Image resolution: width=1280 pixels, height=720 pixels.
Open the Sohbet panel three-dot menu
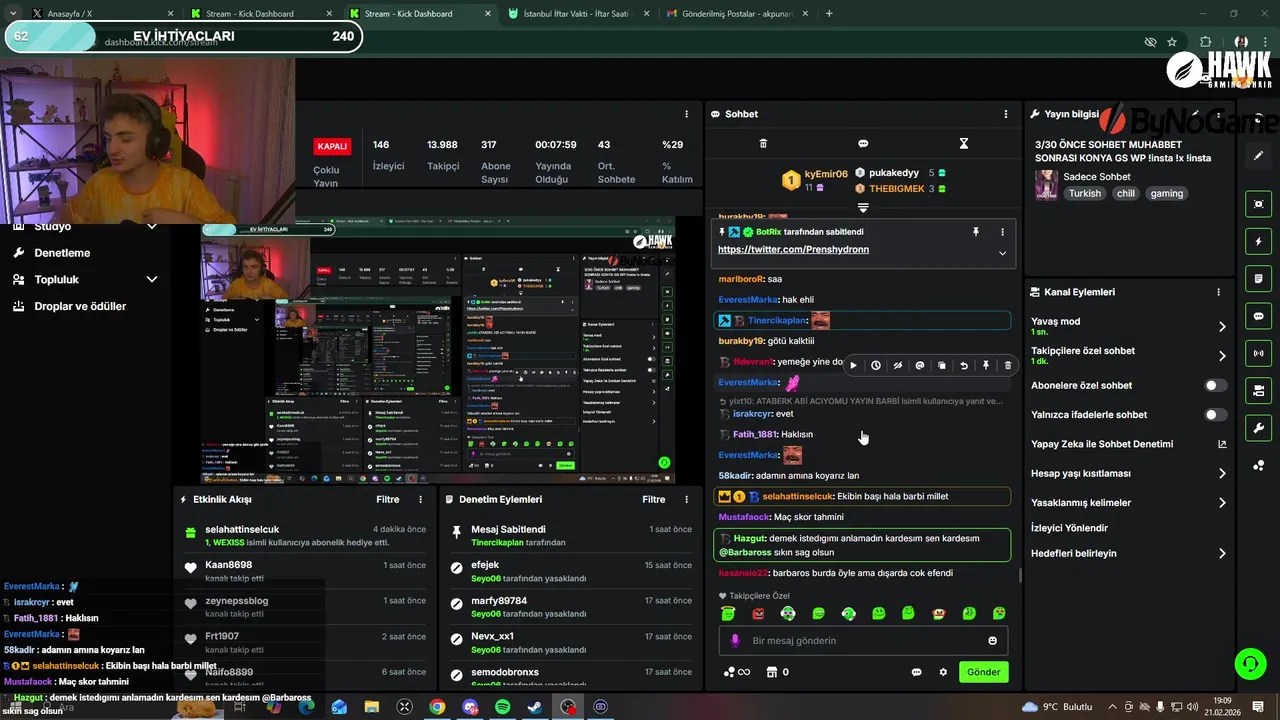(x=1006, y=114)
